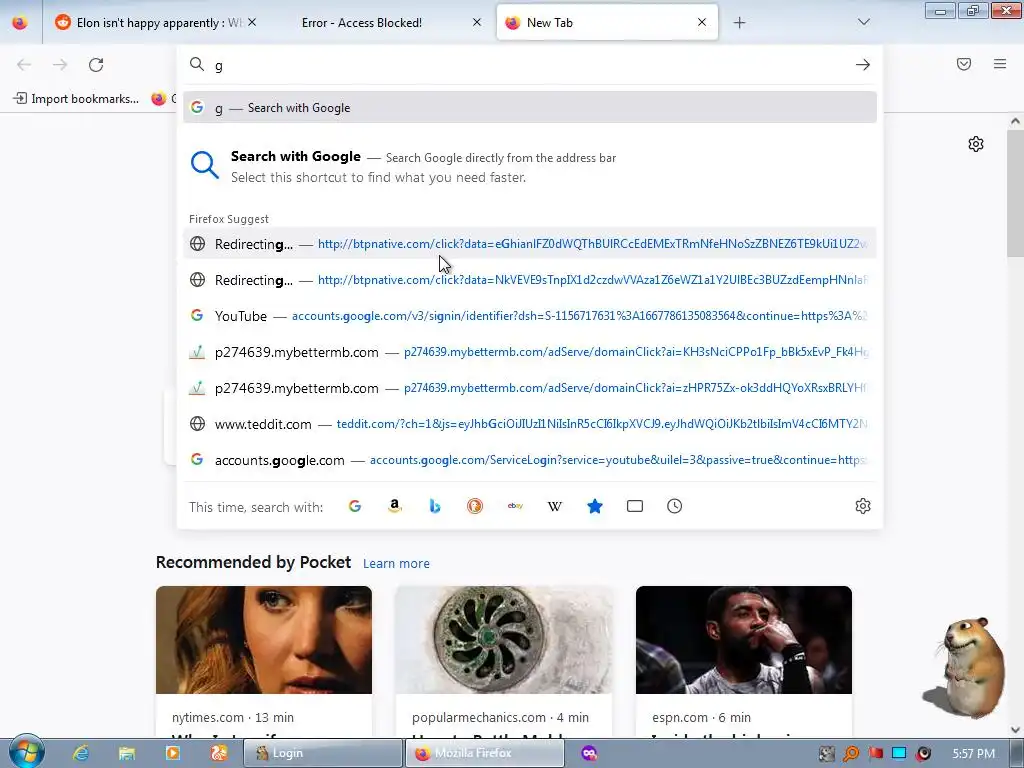1024x768 pixels.
Task: Save page to Pocket icon
Action: click(x=964, y=64)
